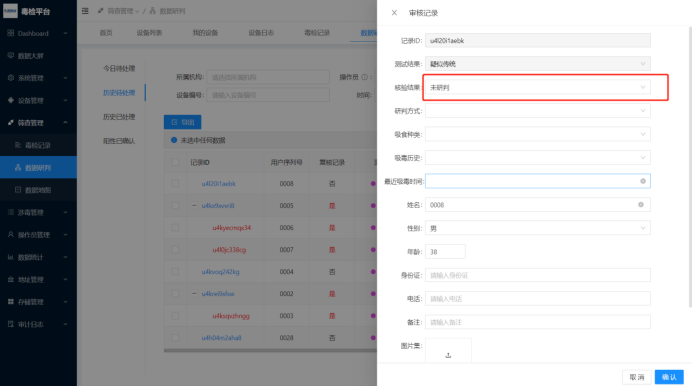This screenshot has width=693, height=386.
Task: Open the 核验结果 dropdown showing 未研判
Action: 537,88
